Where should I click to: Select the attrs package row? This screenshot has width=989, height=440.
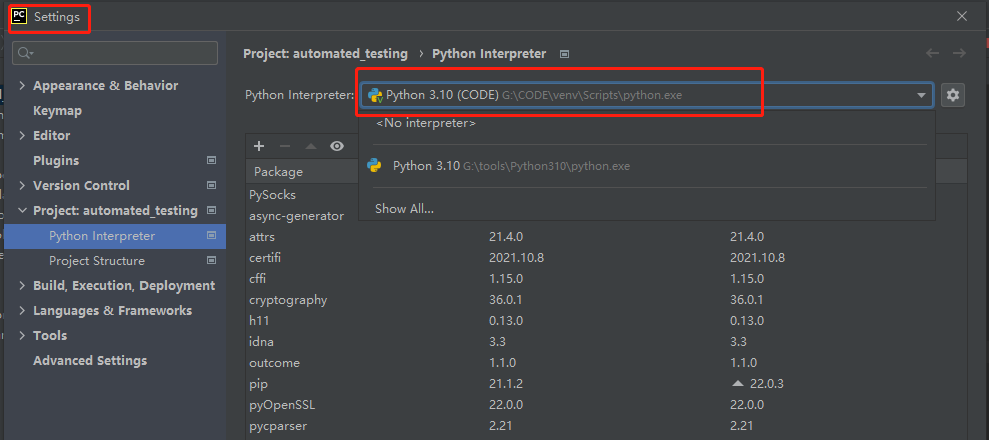[606, 237]
